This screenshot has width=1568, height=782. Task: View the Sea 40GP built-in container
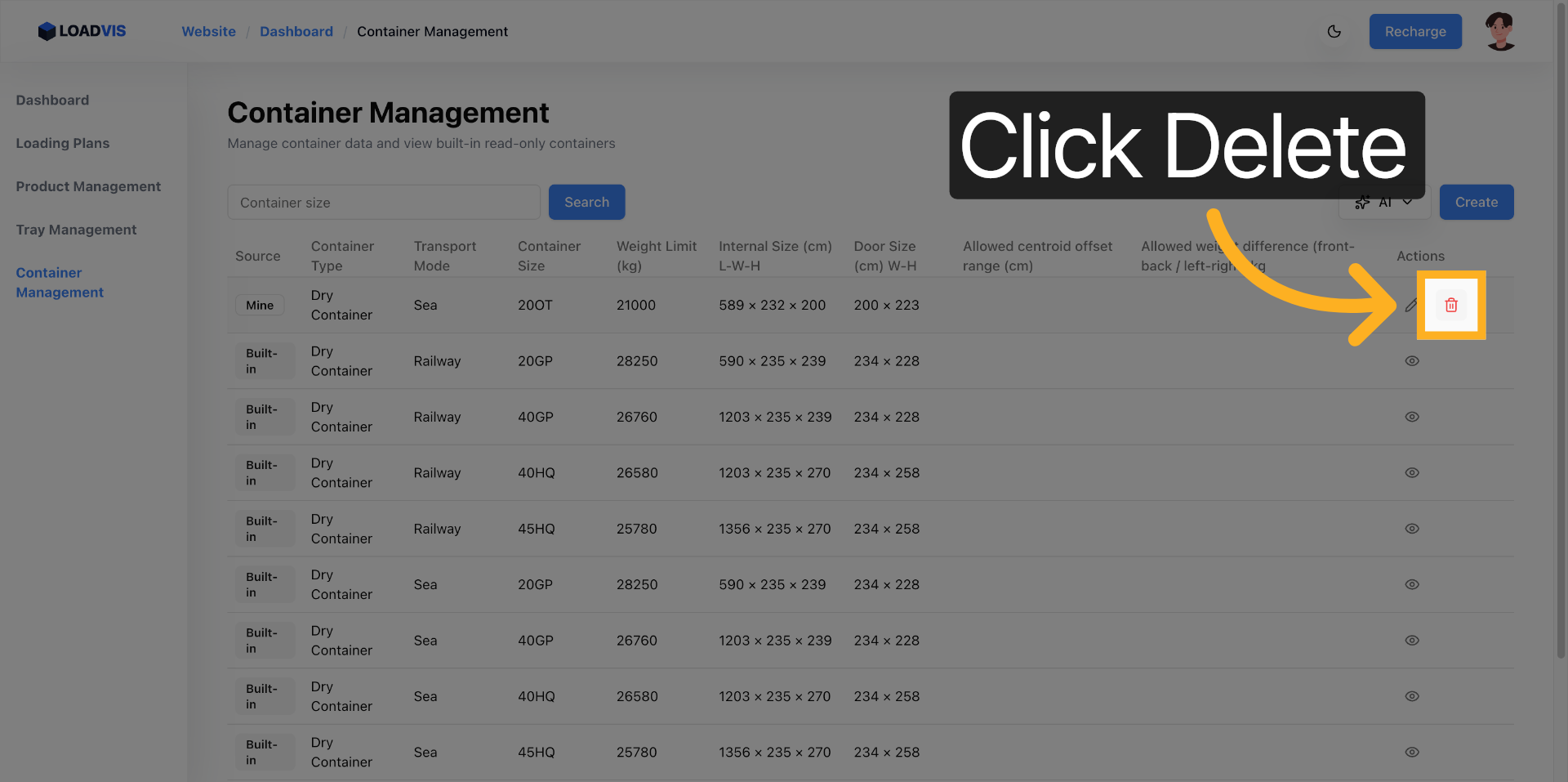coord(1411,641)
